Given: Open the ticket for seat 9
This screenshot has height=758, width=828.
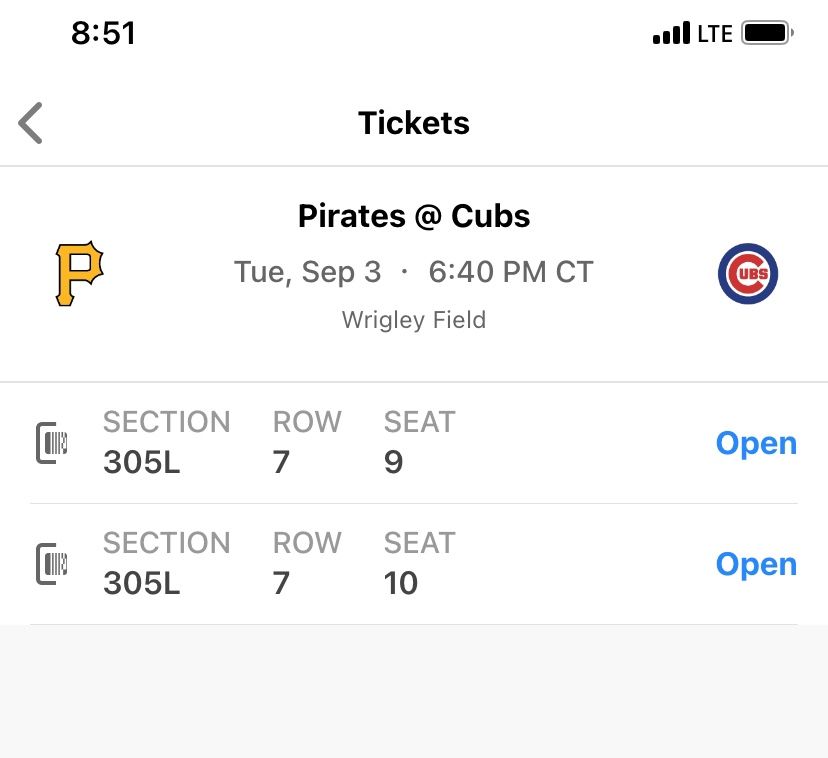Looking at the screenshot, I should pyautogui.click(x=756, y=443).
